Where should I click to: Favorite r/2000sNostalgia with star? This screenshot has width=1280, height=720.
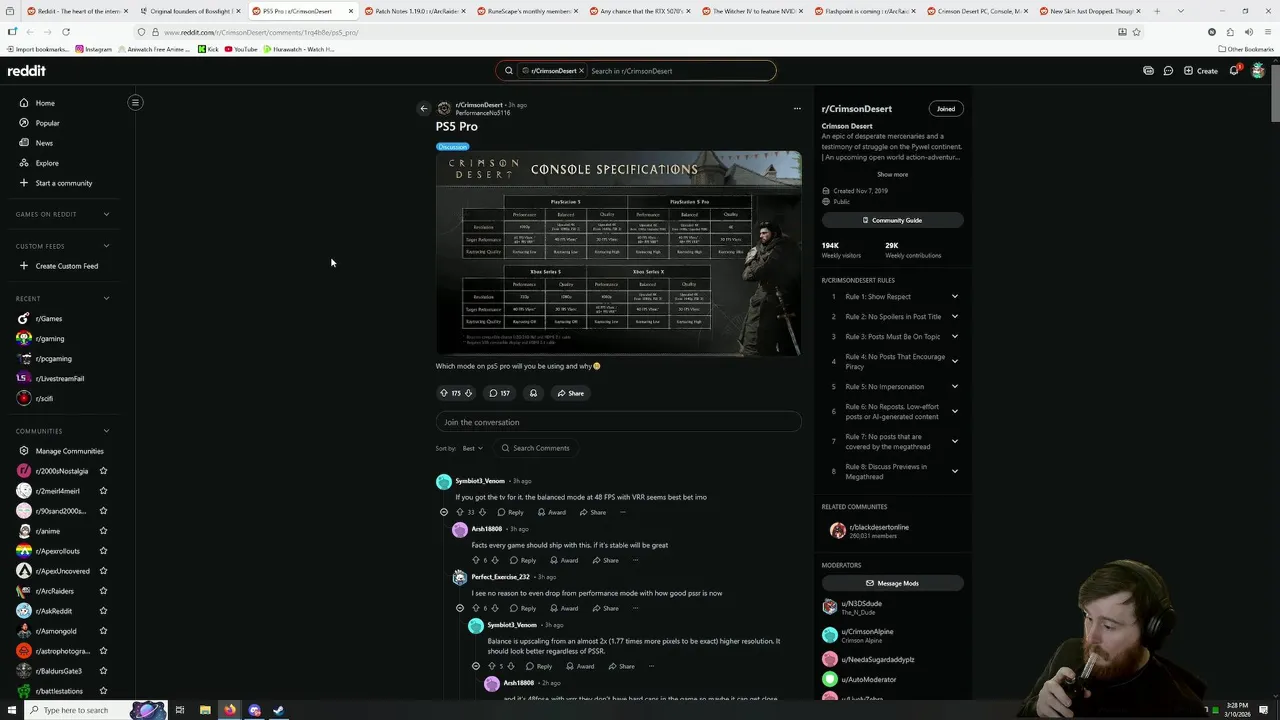[103, 471]
